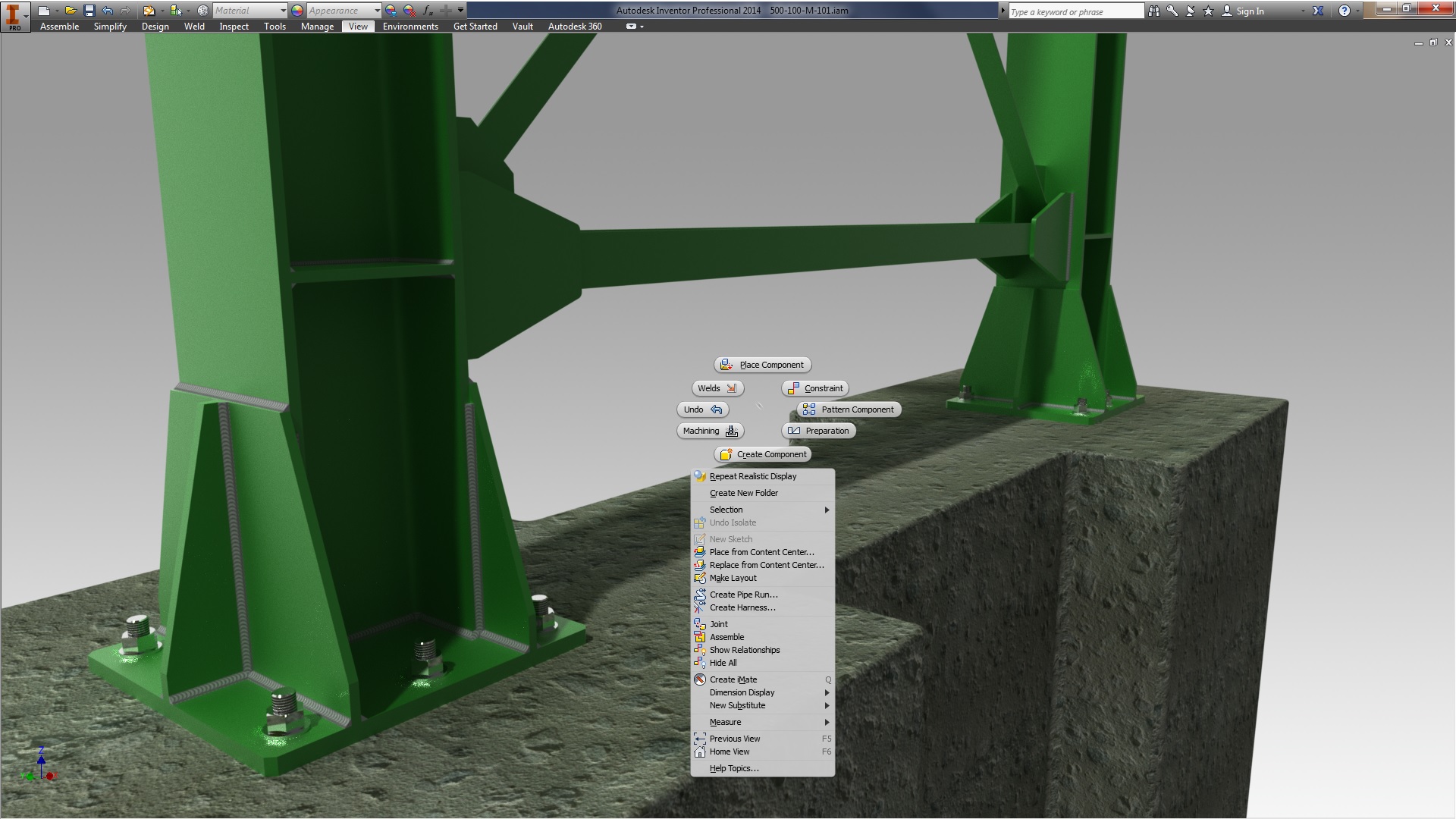Expand the Material dropdown
This screenshot has width=1456, height=819.
click(283, 11)
